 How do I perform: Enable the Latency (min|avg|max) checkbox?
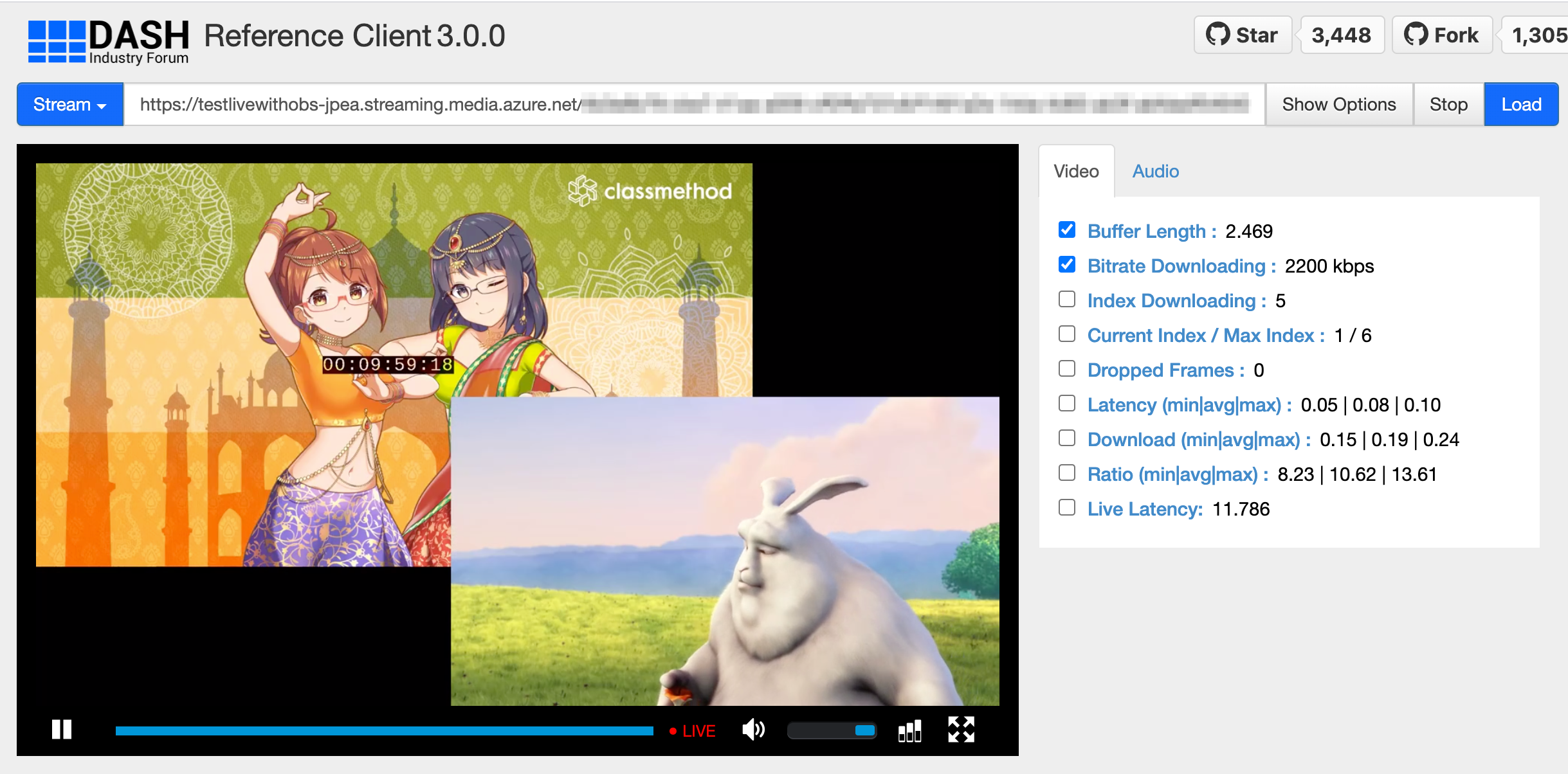pos(1067,403)
